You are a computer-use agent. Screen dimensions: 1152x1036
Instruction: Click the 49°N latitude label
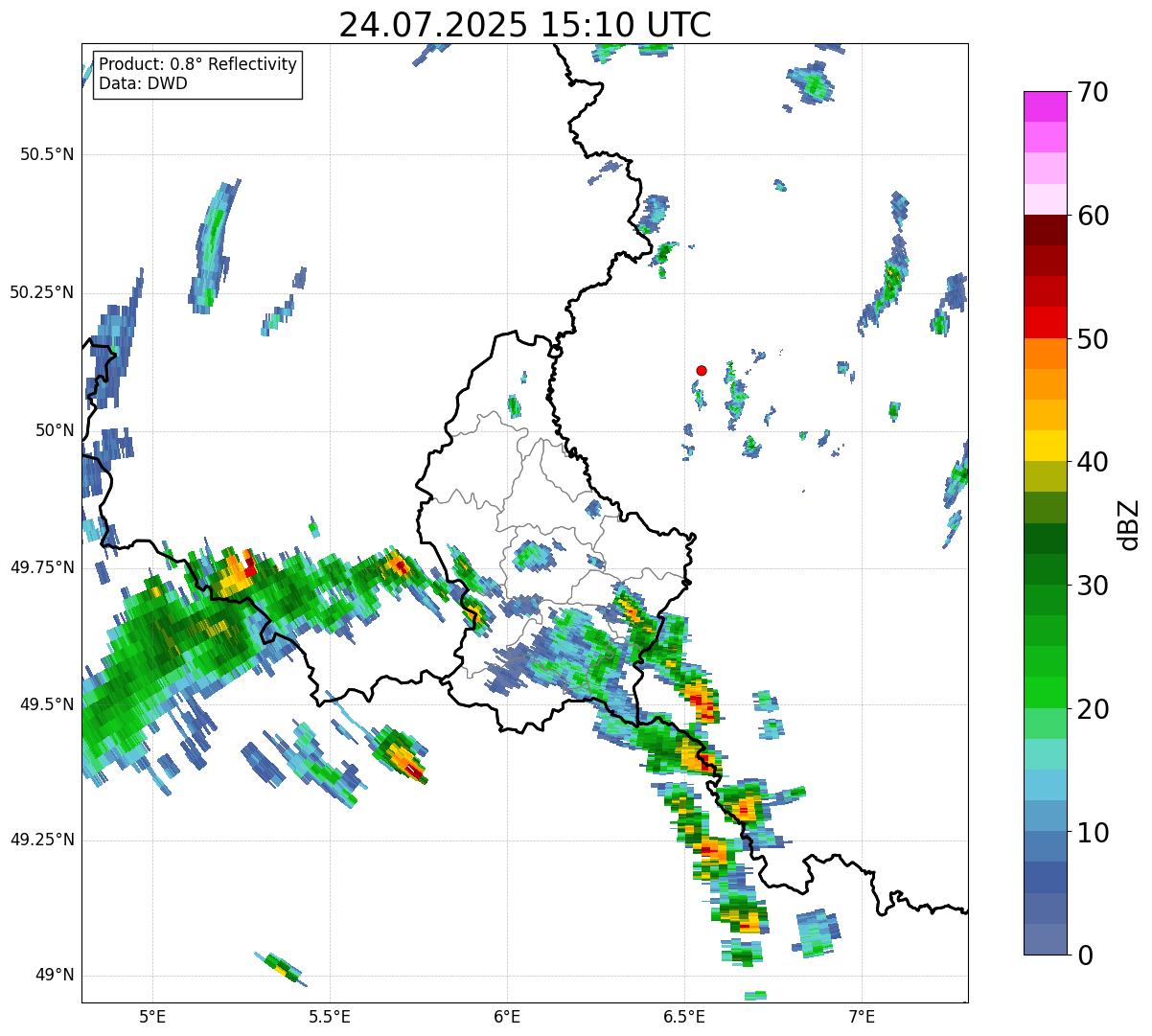coord(56,975)
